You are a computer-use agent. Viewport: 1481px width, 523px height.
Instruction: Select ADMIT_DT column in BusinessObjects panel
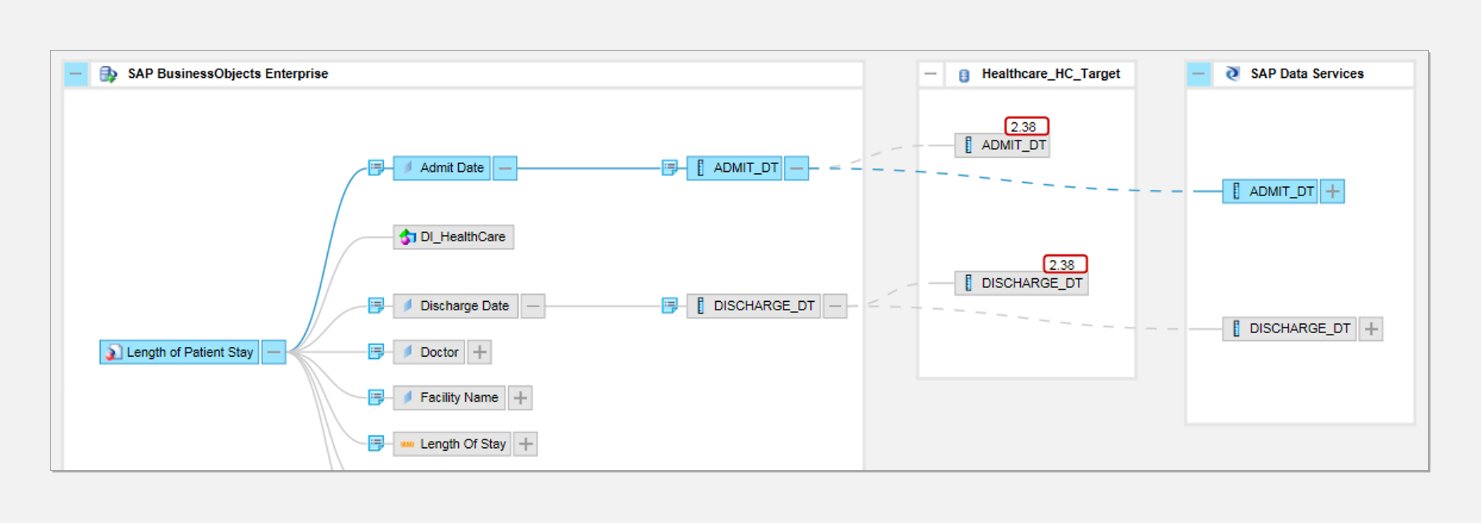(734, 168)
